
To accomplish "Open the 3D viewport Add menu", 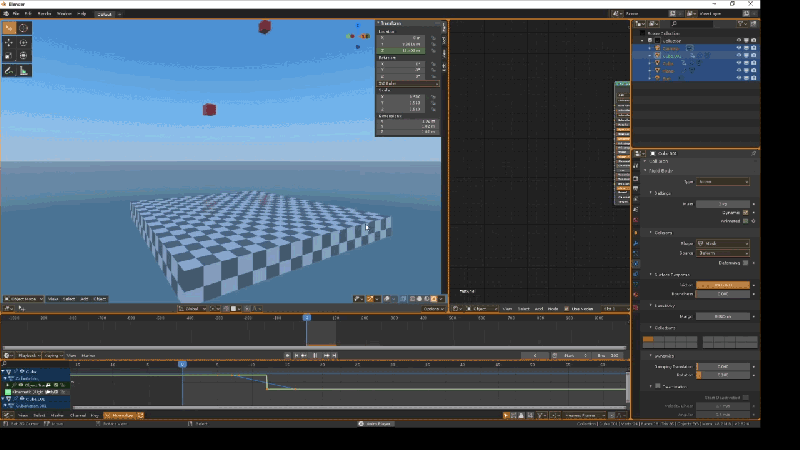I will (84, 299).
